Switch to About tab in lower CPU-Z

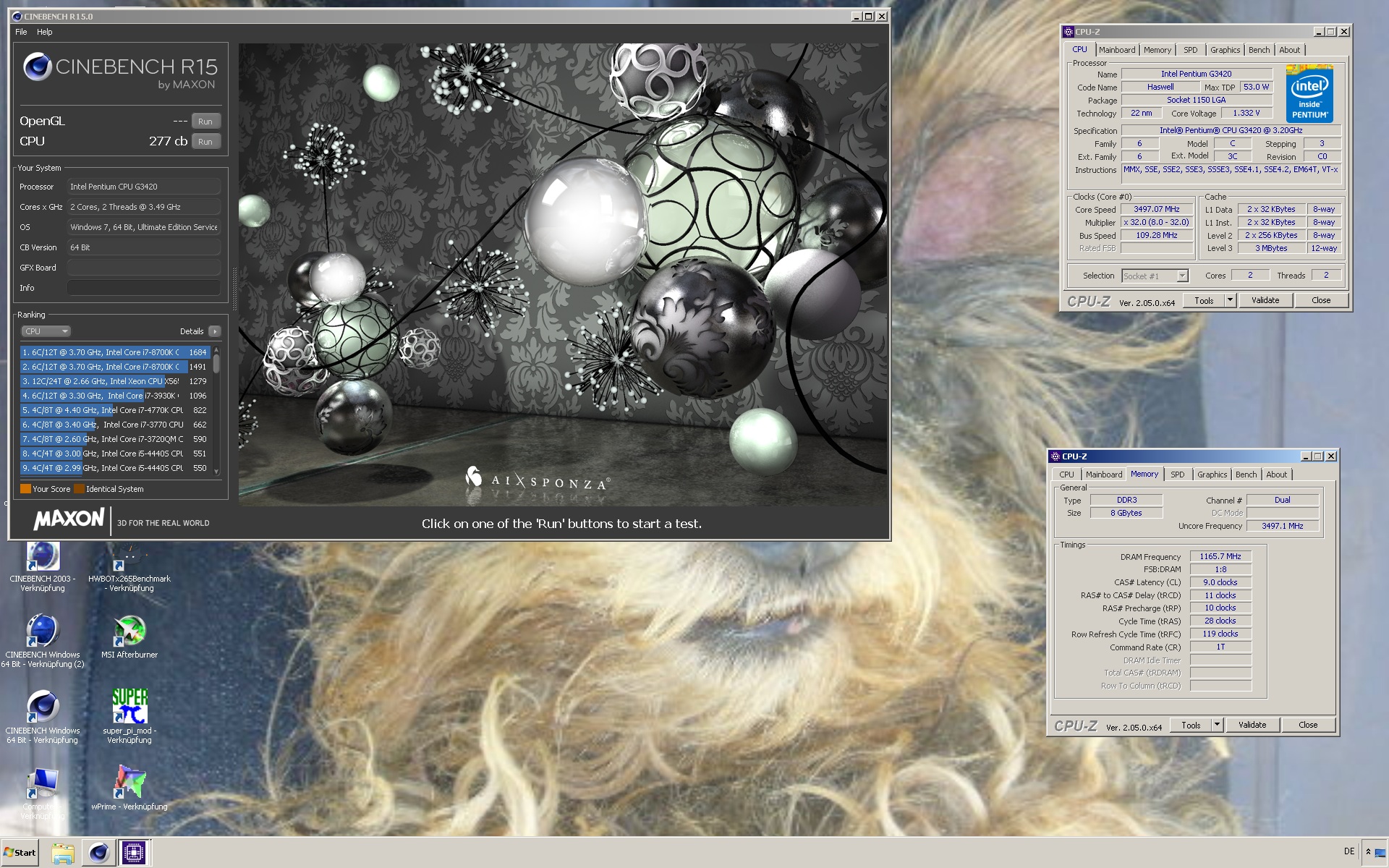1276,475
